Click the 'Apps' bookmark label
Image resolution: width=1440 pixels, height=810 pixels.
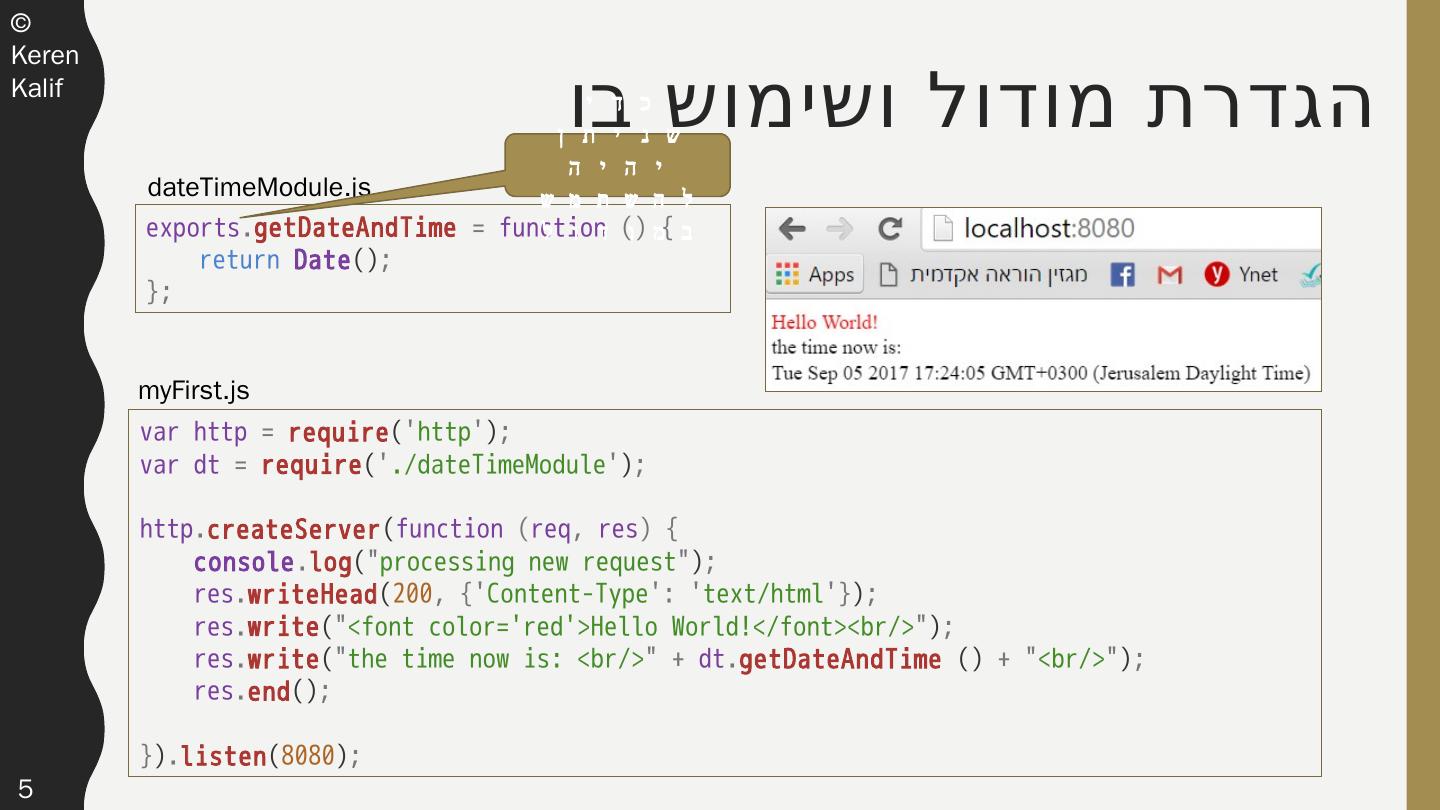click(831, 274)
